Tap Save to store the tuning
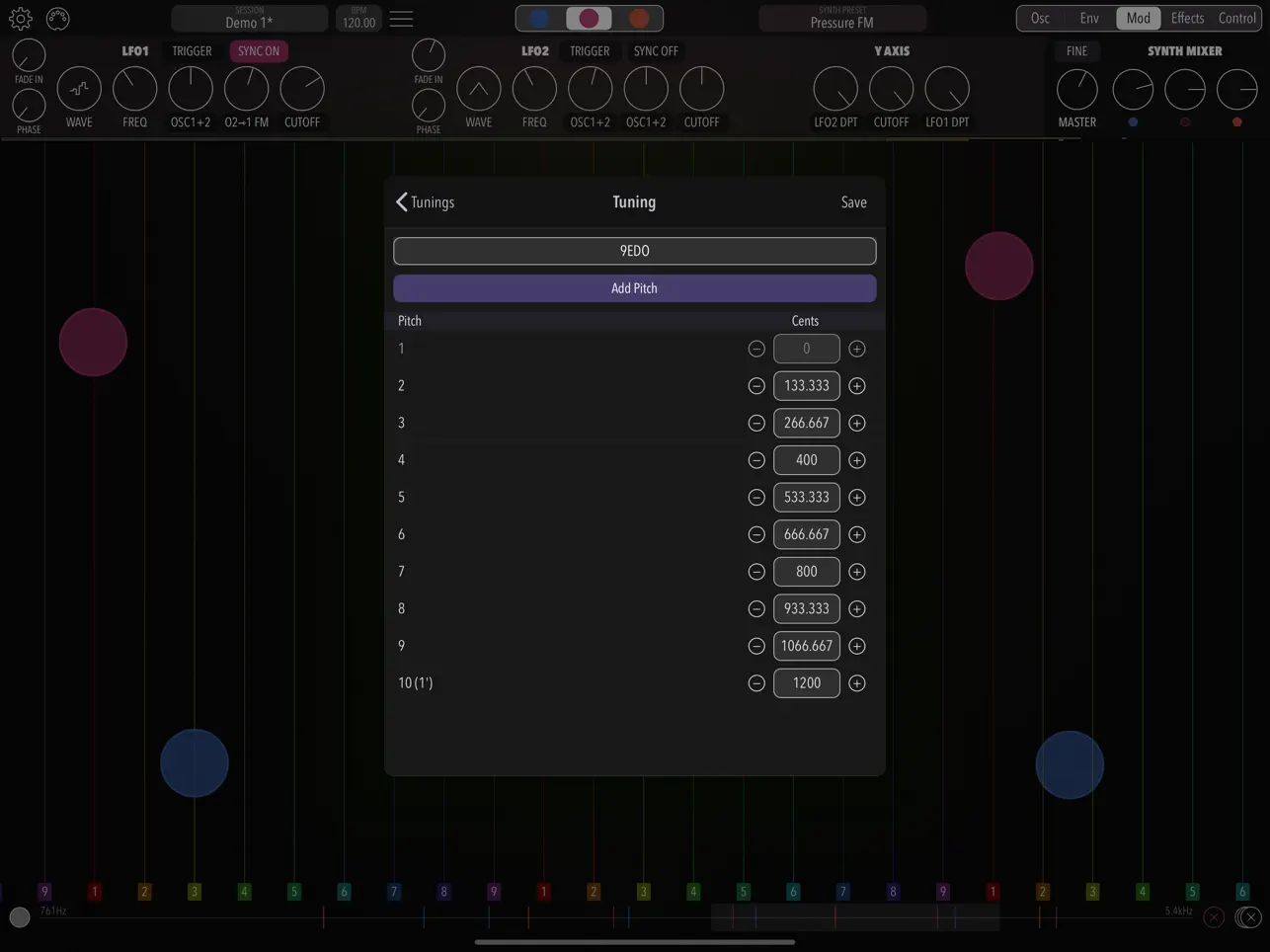Viewport: 1270px width, 952px height. point(853,201)
